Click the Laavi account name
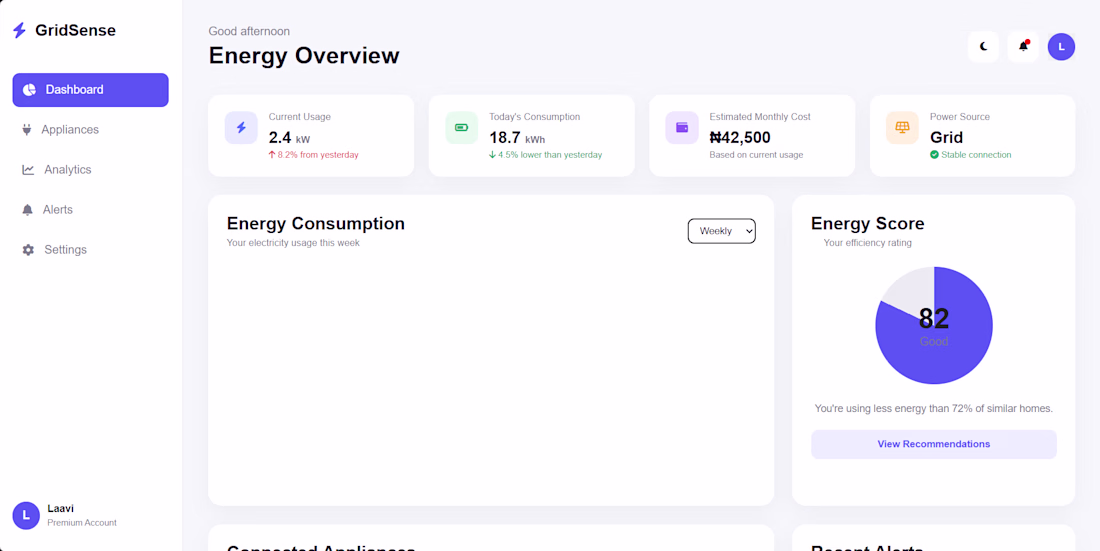This screenshot has height=551, width=1100. (x=61, y=508)
